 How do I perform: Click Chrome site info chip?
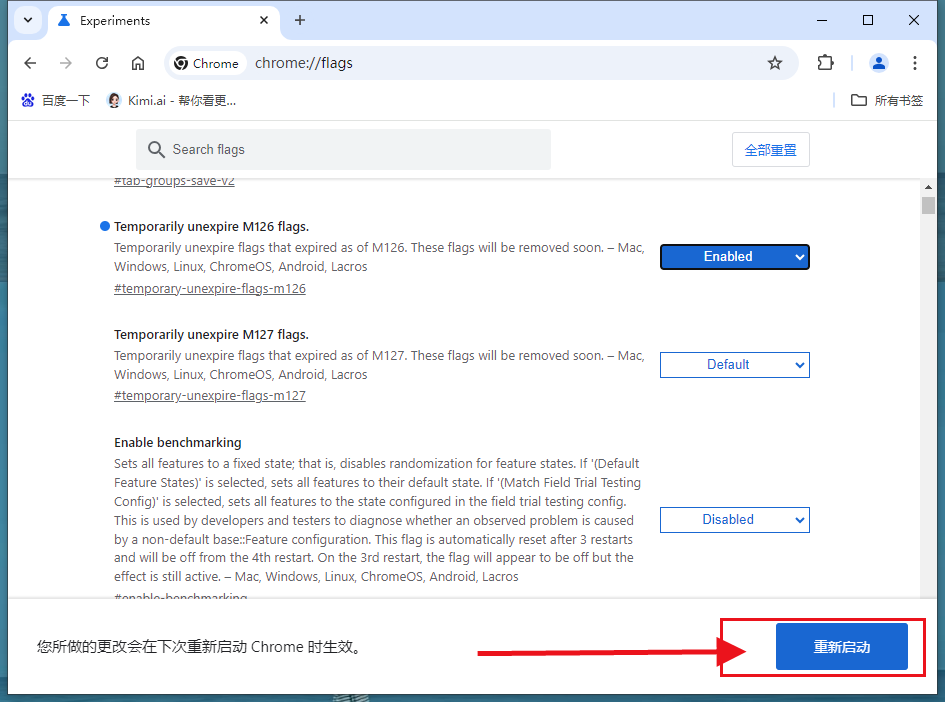[206, 63]
